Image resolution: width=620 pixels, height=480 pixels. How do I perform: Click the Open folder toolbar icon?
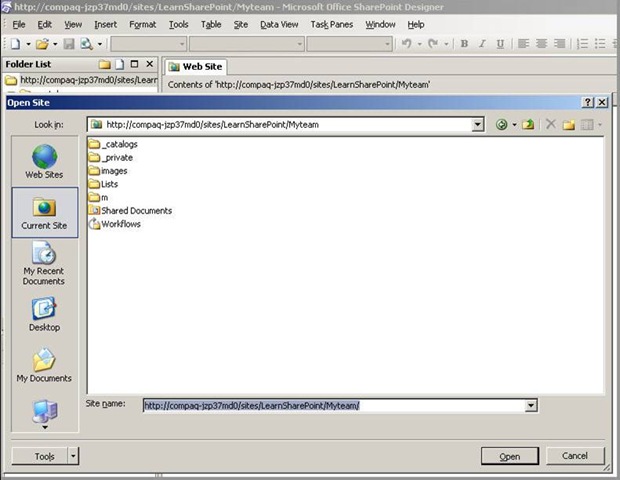point(42,43)
